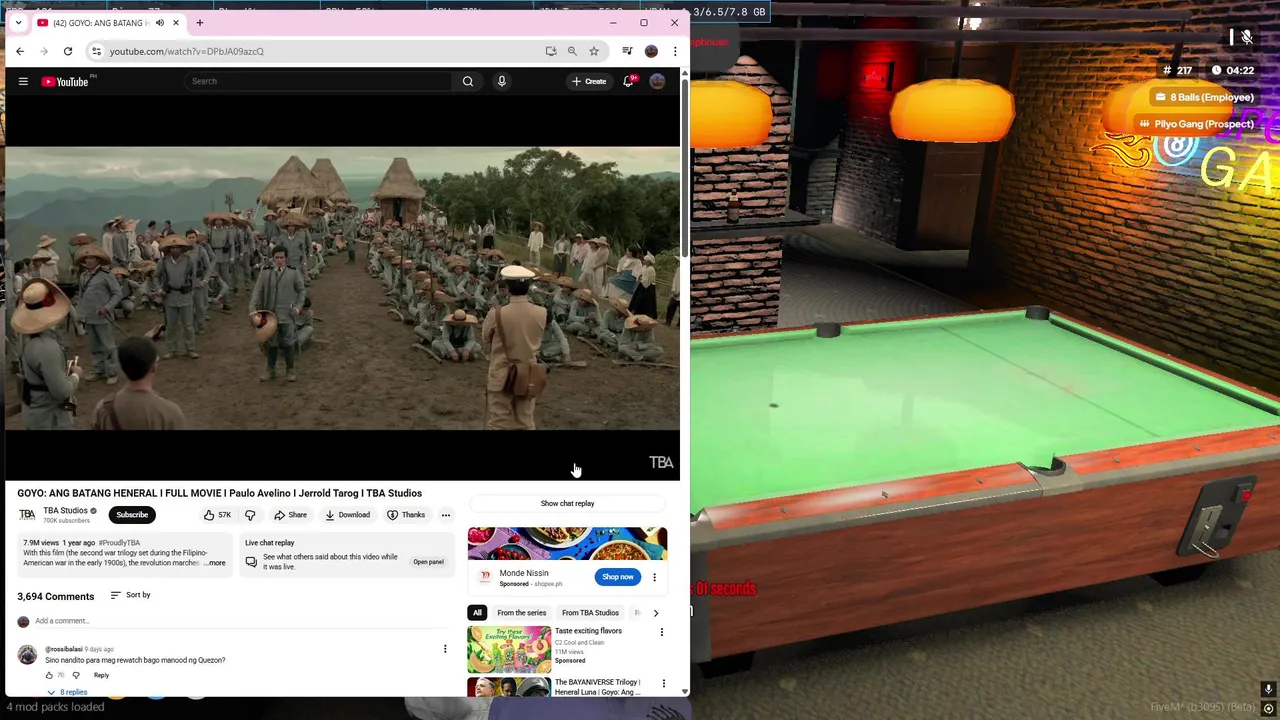Like rossibalasi's comment
This screenshot has height=720, width=1280.
(49, 675)
